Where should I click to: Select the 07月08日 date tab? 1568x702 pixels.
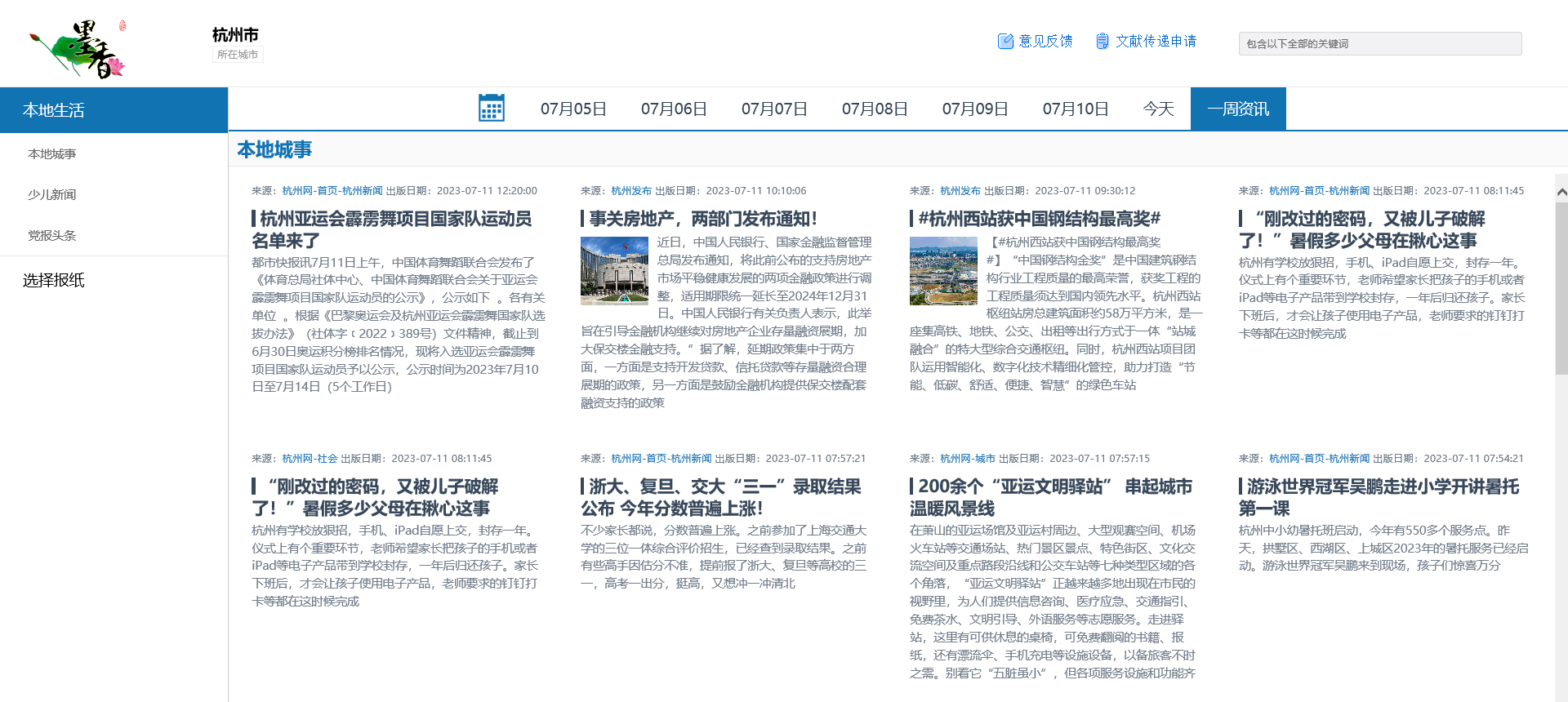[x=875, y=109]
